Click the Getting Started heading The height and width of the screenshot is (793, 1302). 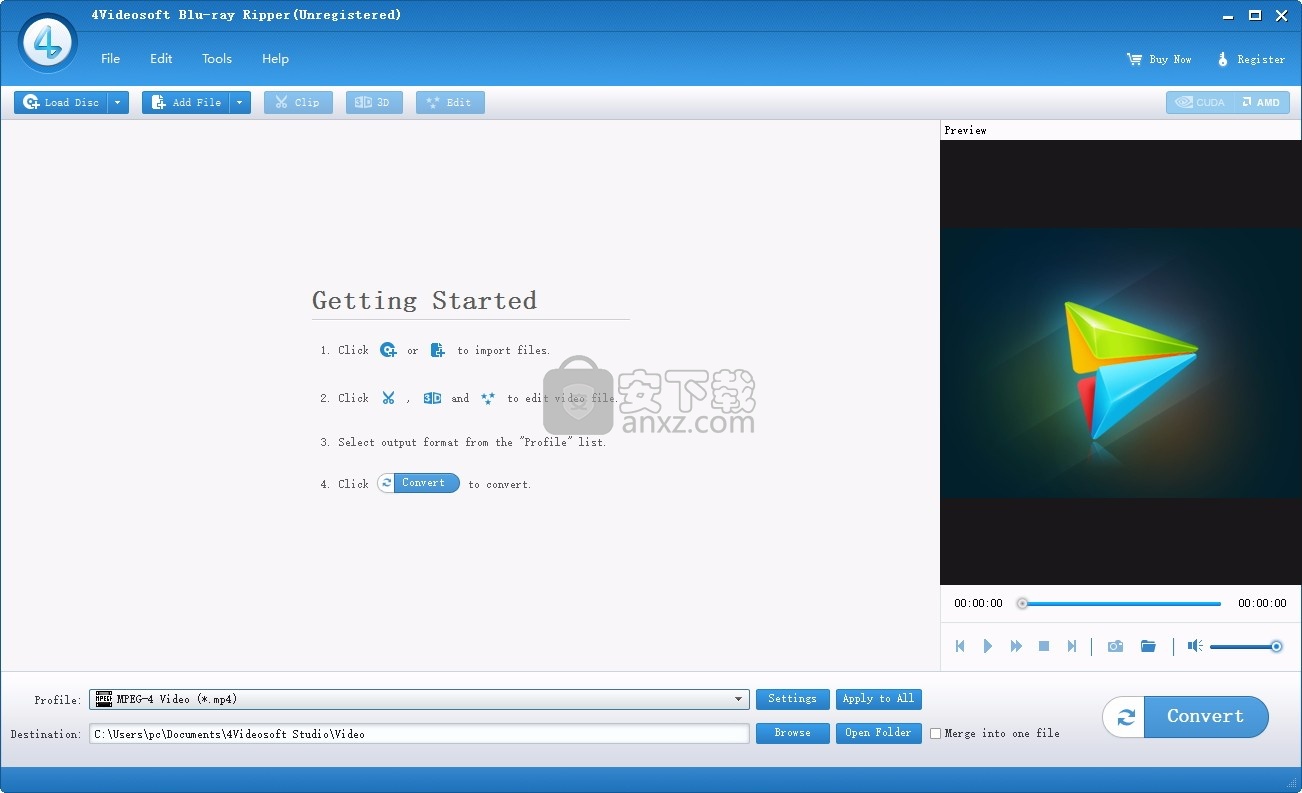point(425,300)
